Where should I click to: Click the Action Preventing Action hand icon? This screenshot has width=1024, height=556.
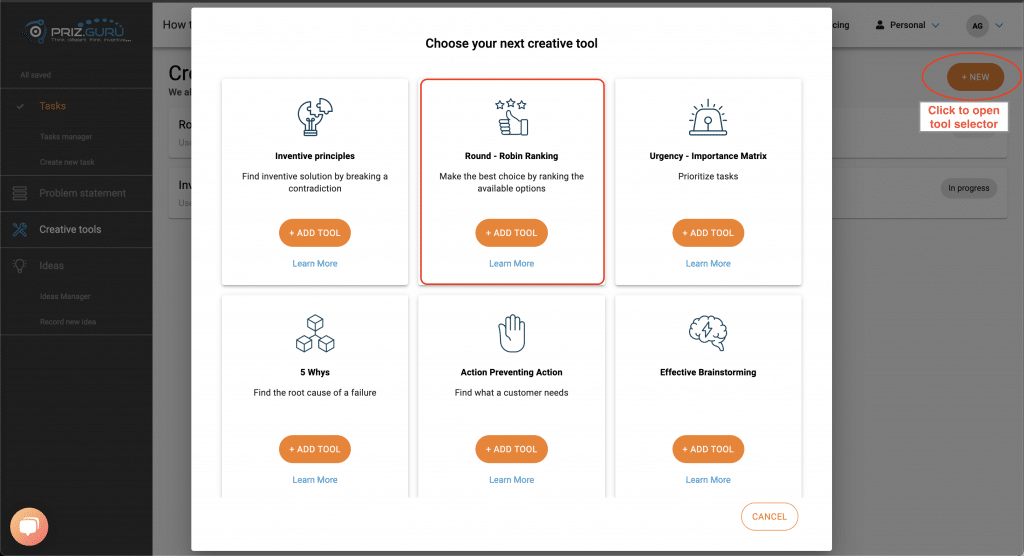[511, 333]
